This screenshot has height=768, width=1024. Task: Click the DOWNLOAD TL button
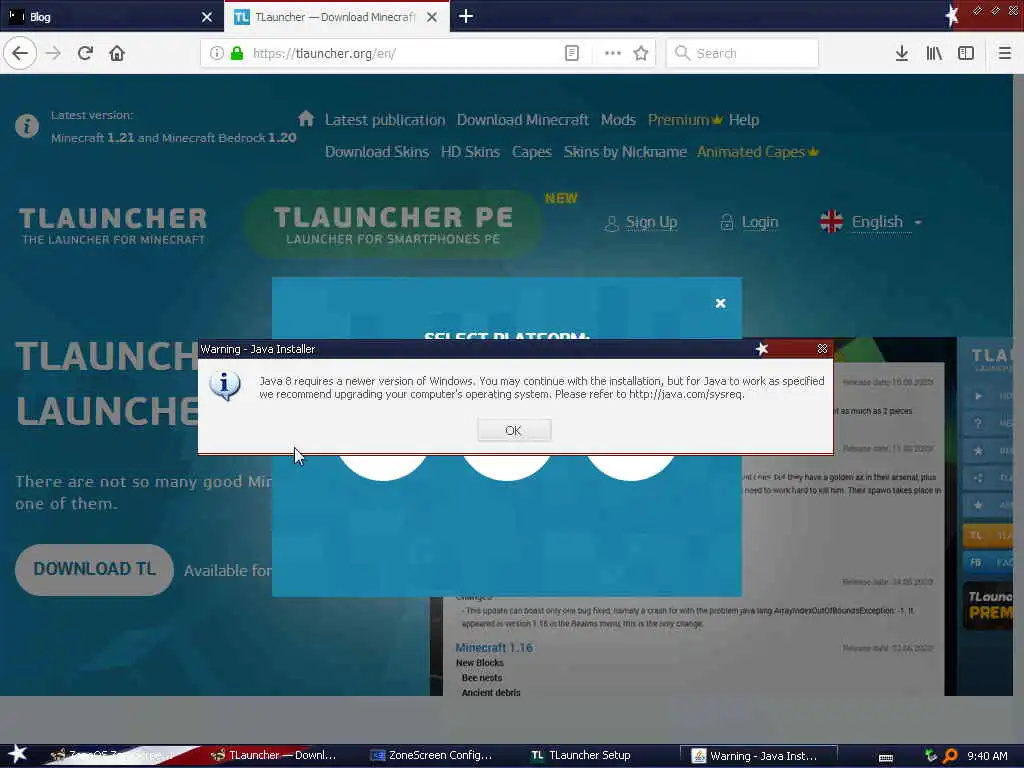95,569
